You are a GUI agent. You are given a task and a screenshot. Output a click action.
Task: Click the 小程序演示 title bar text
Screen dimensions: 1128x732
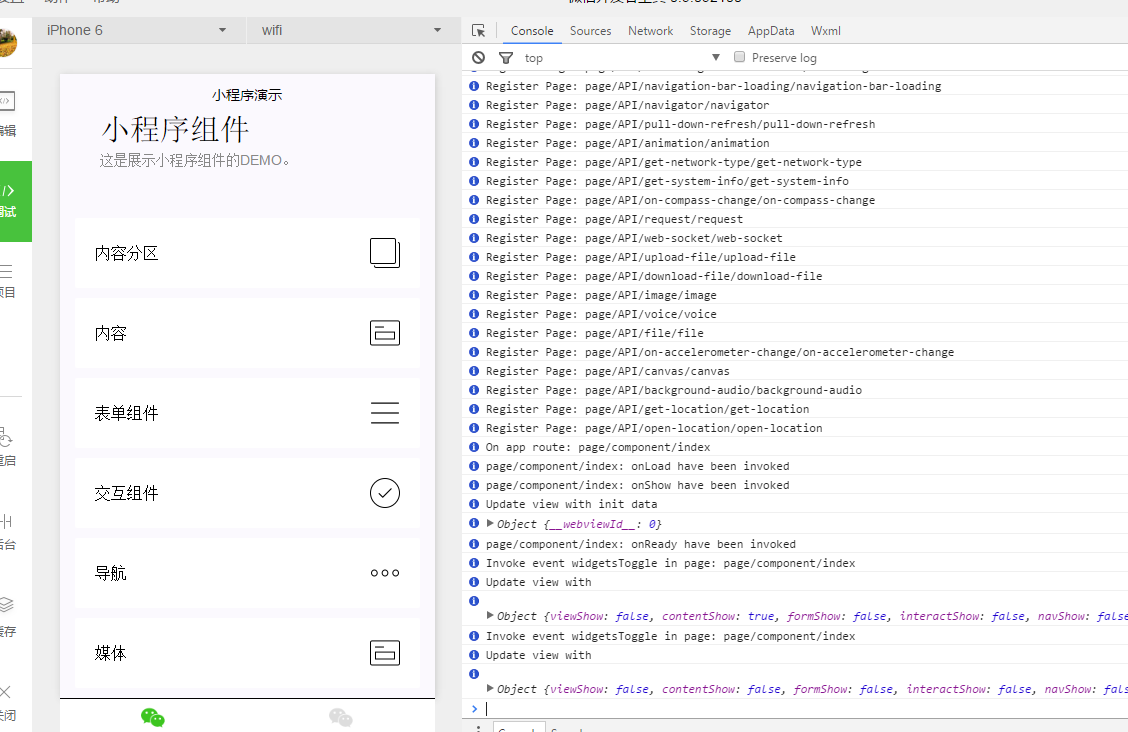coord(247,95)
